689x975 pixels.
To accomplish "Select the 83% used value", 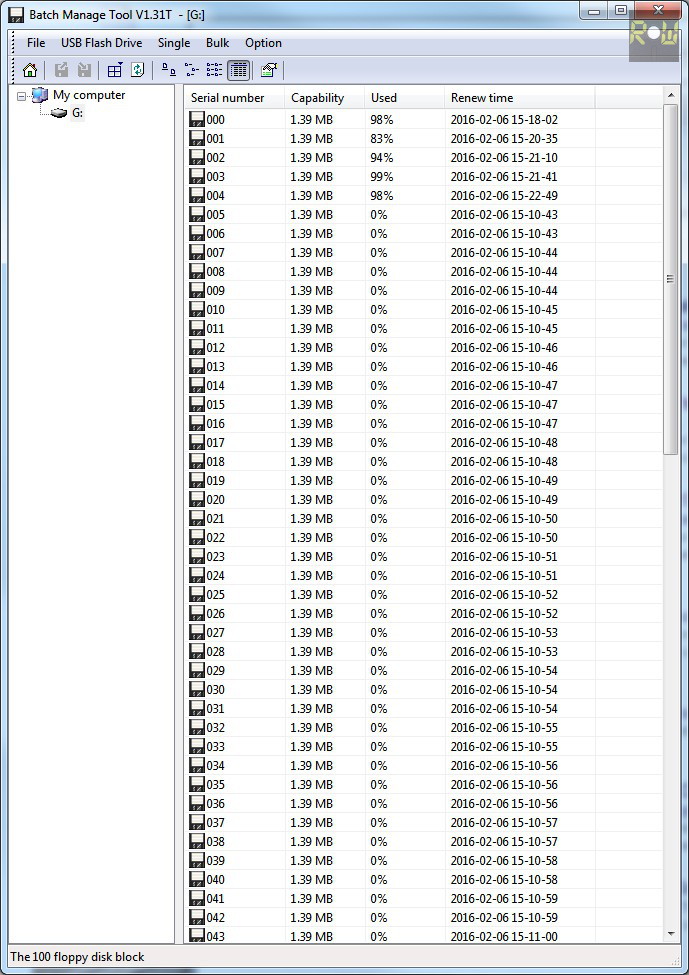I will (382, 139).
